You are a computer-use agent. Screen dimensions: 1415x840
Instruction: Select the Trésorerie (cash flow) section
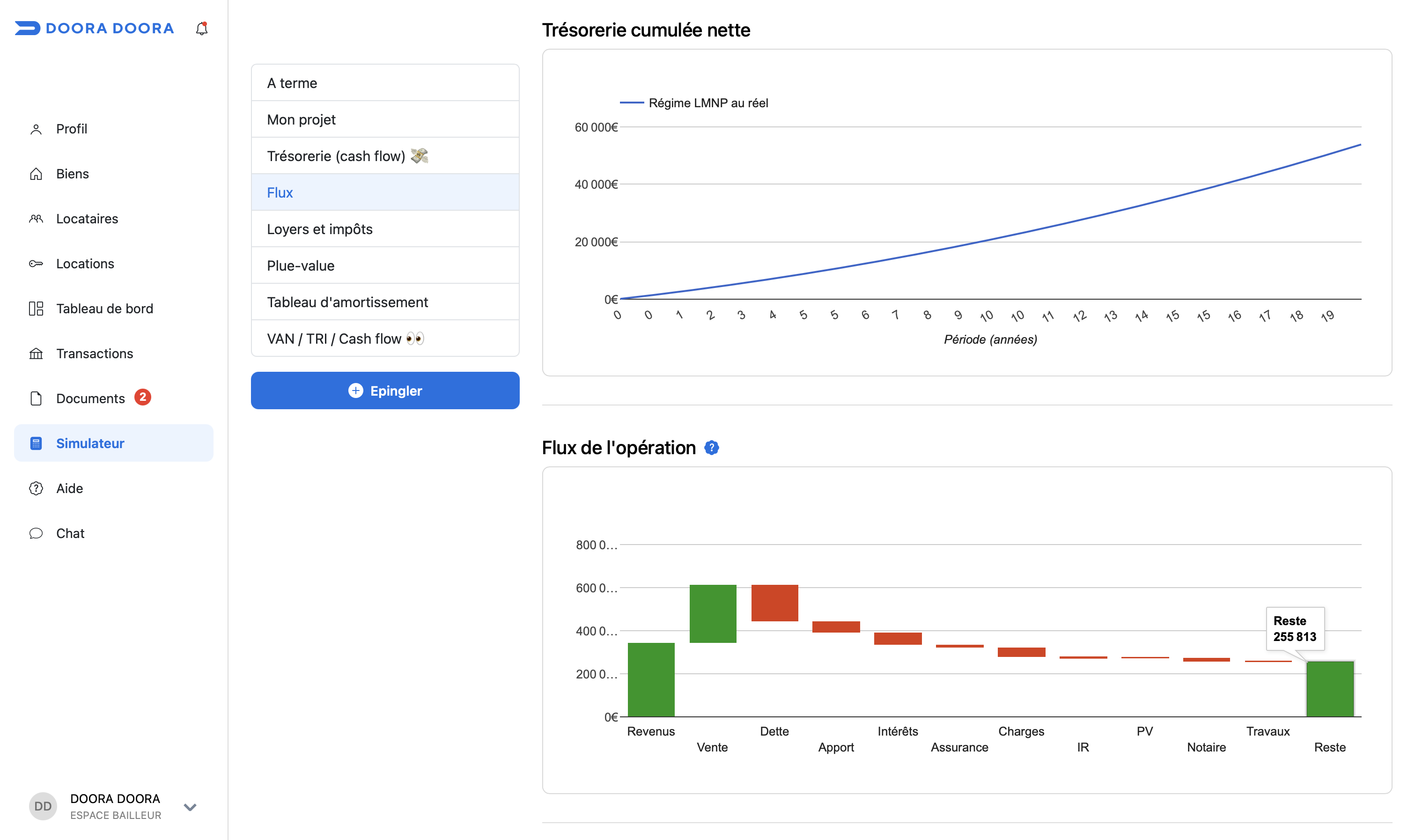pyautogui.click(x=385, y=155)
